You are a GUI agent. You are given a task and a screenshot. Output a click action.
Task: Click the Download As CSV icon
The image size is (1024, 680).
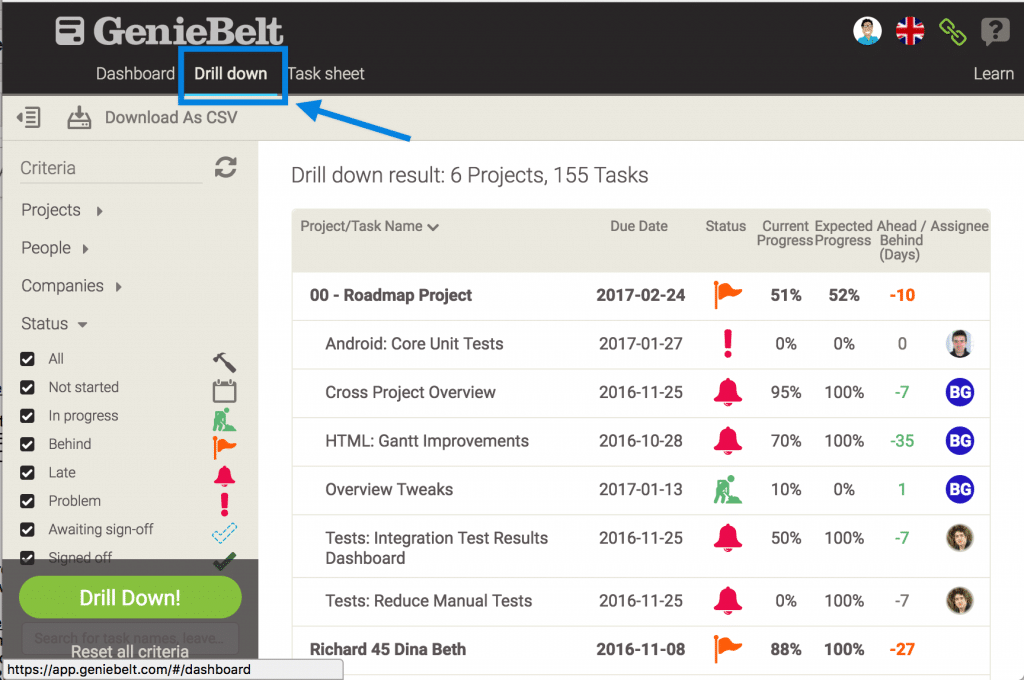click(79, 118)
